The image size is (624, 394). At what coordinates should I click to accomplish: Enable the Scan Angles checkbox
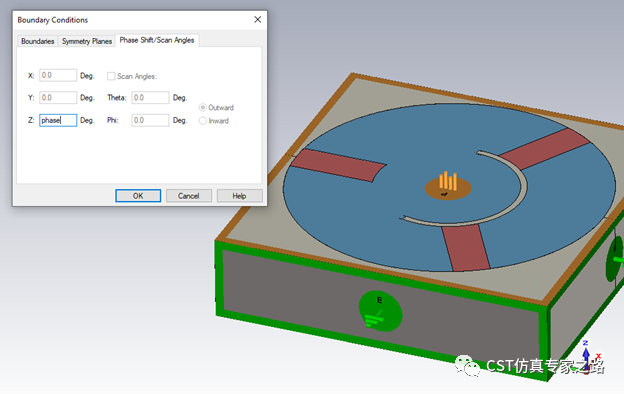tap(111, 76)
